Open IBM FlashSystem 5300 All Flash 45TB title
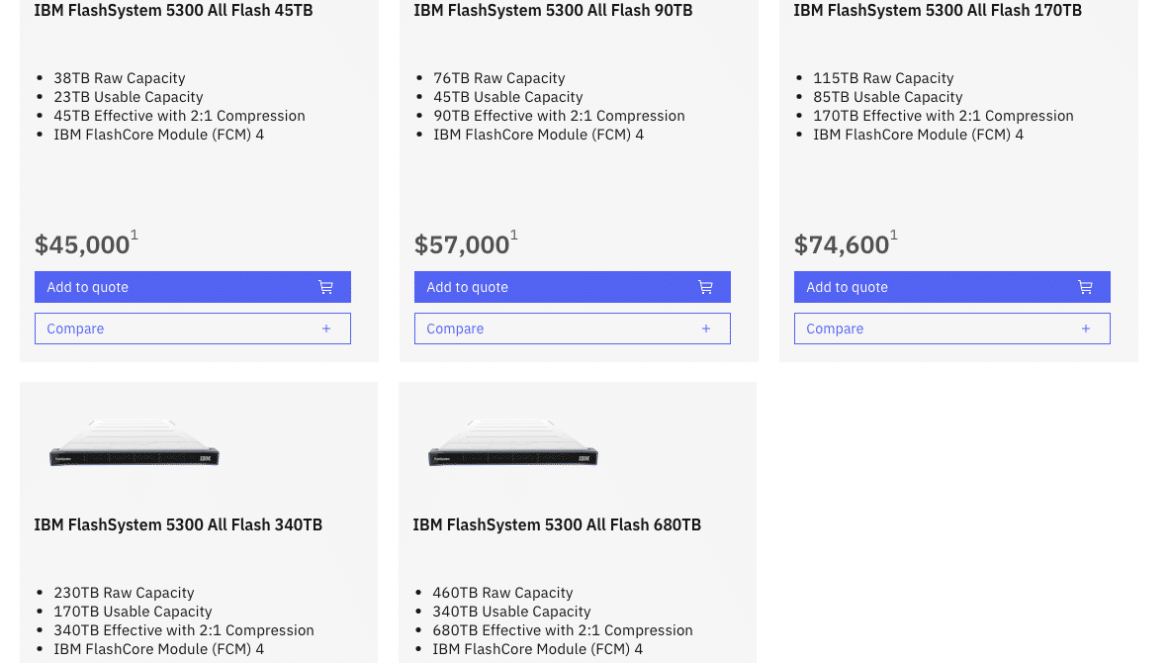This screenshot has width=1170, height=663. pos(173,10)
